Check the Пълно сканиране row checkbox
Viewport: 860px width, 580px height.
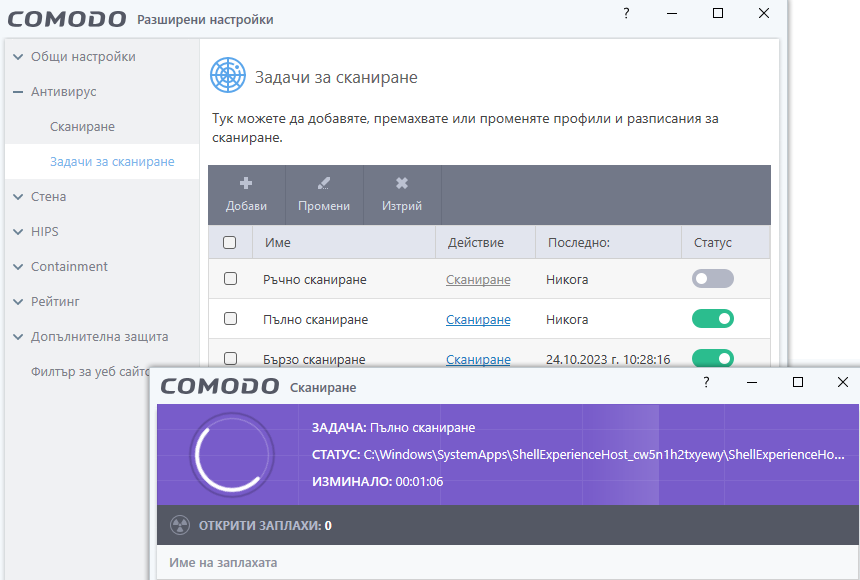230,319
